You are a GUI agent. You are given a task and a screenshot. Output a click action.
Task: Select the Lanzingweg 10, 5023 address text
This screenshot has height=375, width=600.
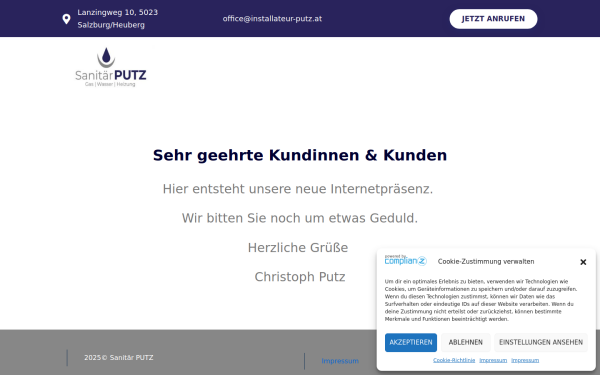pos(117,12)
